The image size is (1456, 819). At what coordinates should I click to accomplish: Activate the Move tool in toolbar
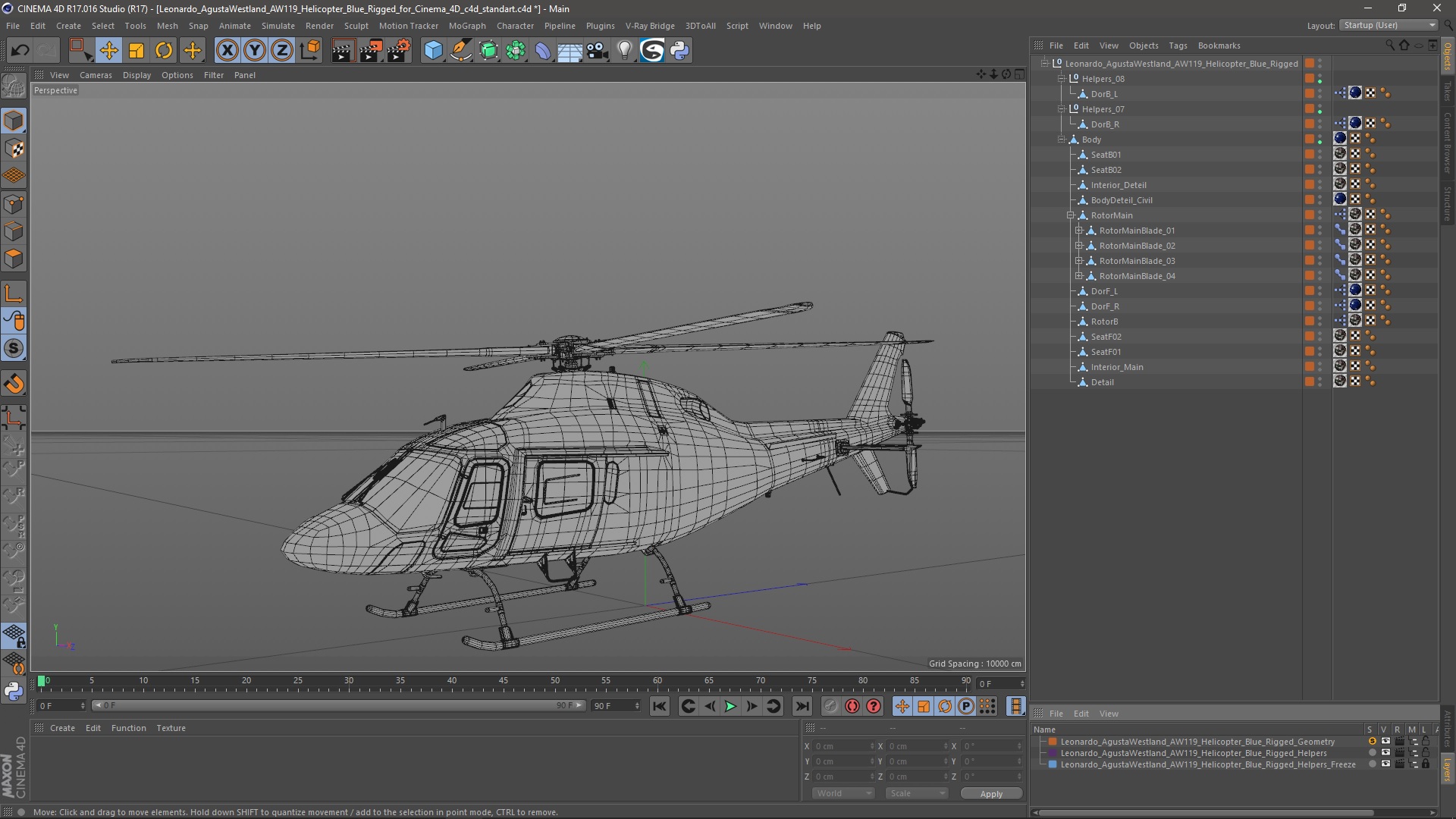tap(108, 51)
